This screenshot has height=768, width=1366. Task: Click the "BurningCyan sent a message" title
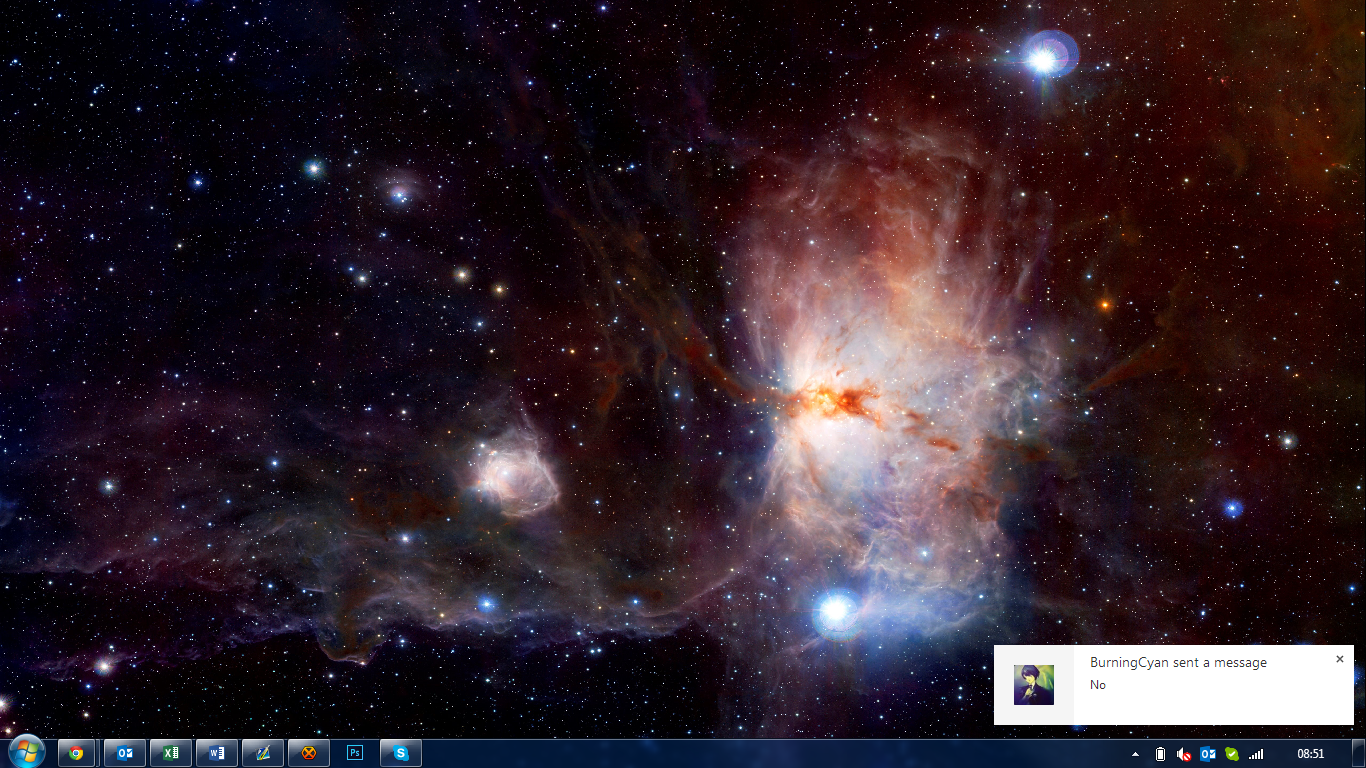1178,663
